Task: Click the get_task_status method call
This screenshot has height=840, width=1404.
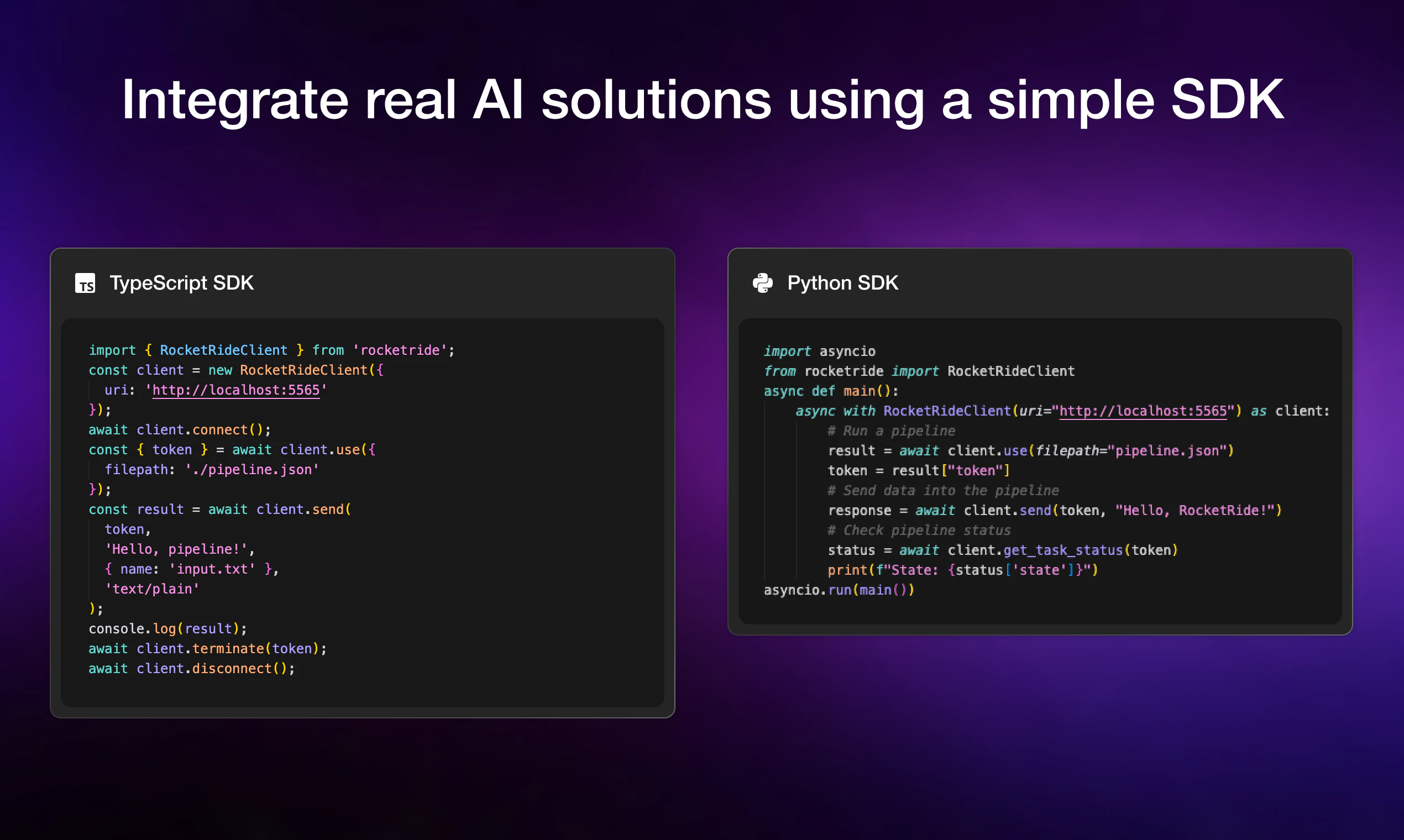Action: 1062,550
